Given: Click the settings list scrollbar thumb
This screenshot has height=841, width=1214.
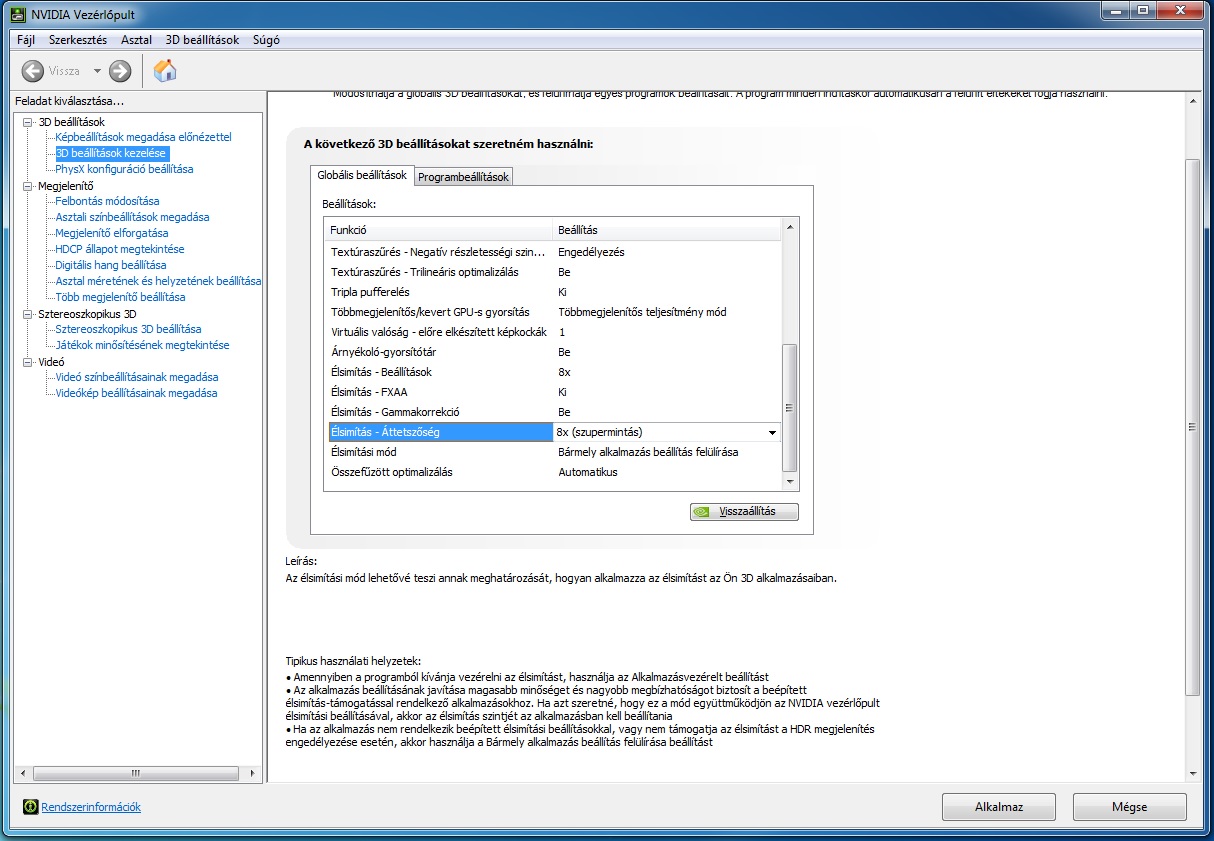Looking at the screenshot, I should coord(790,407).
